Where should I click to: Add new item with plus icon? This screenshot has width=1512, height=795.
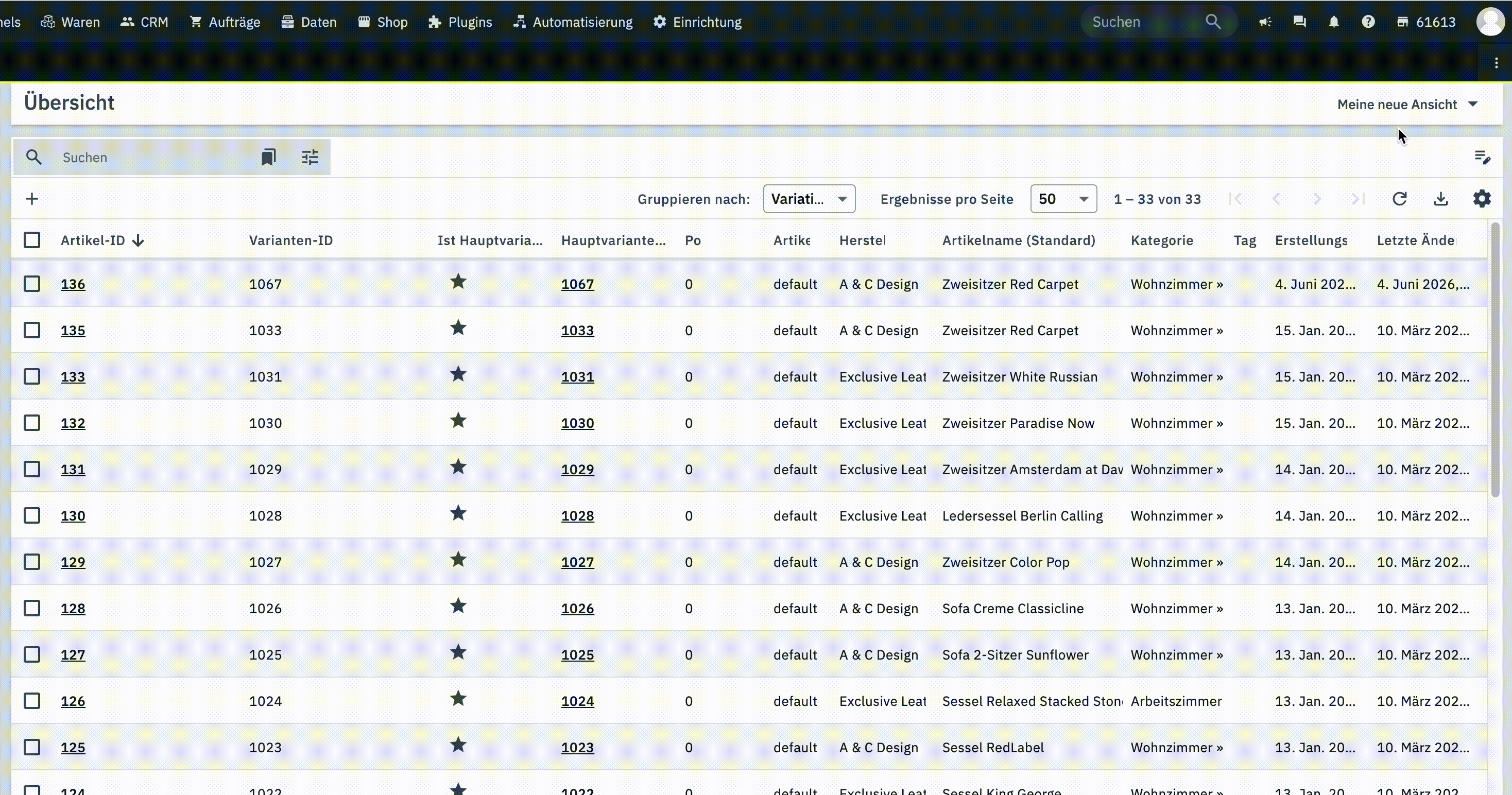coord(32,199)
